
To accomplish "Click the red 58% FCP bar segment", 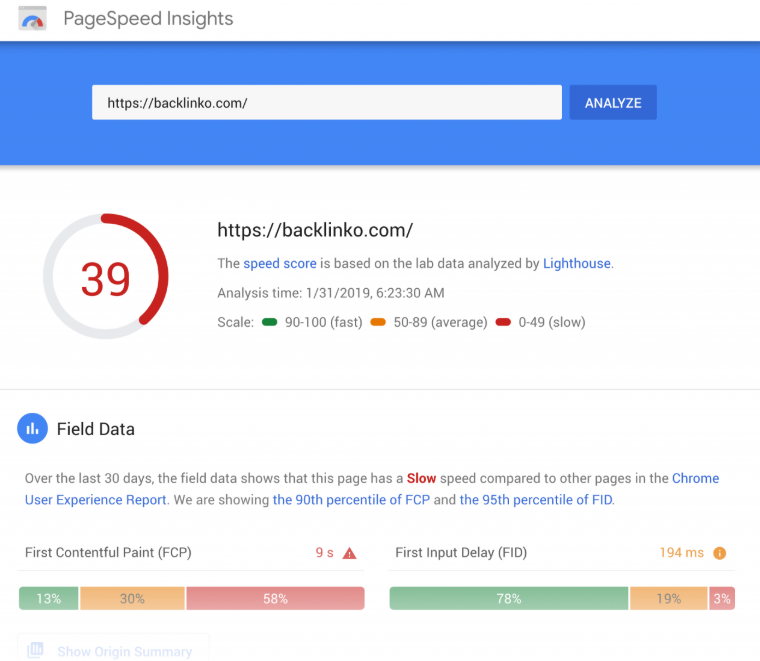I will [275, 598].
